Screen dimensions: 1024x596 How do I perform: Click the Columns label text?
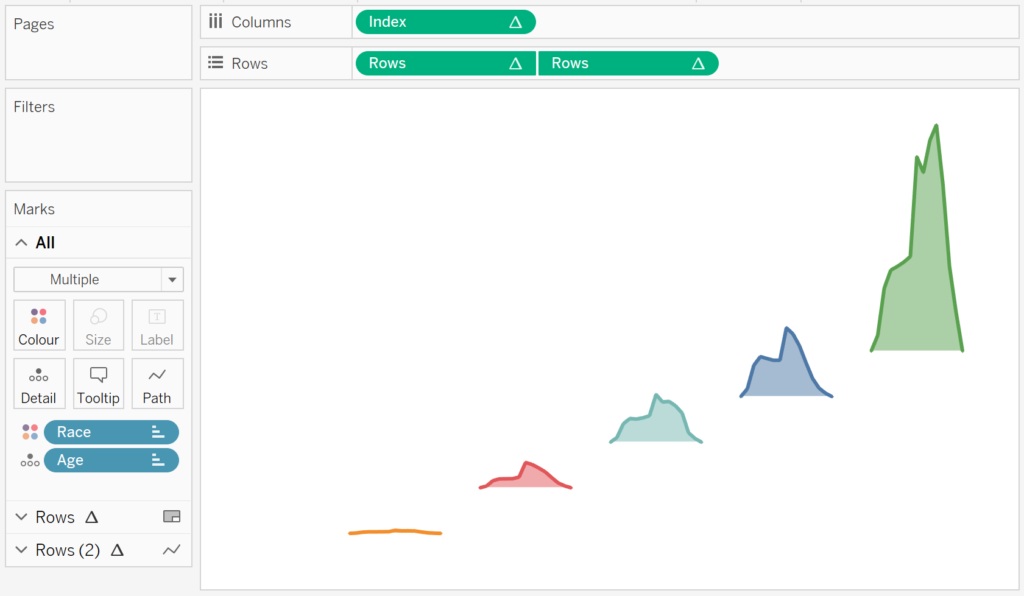click(x=261, y=22)
